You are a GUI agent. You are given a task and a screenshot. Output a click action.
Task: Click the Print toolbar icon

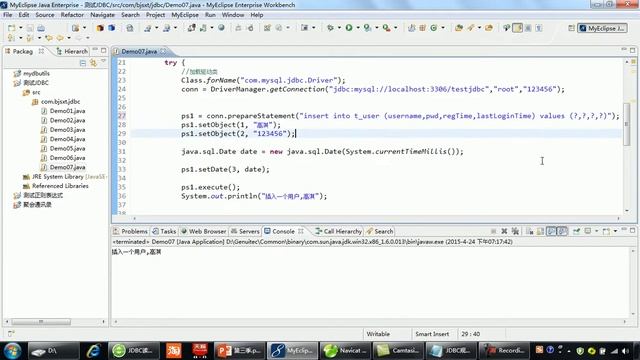[x=41, y=28]
